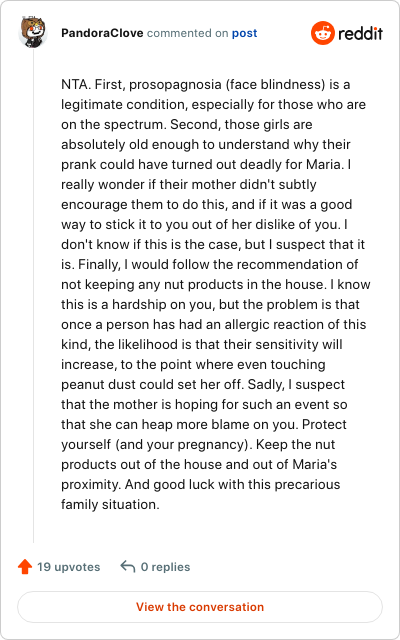
Task: Click 'family situation.' at comment's end
Action: (110, 504)
